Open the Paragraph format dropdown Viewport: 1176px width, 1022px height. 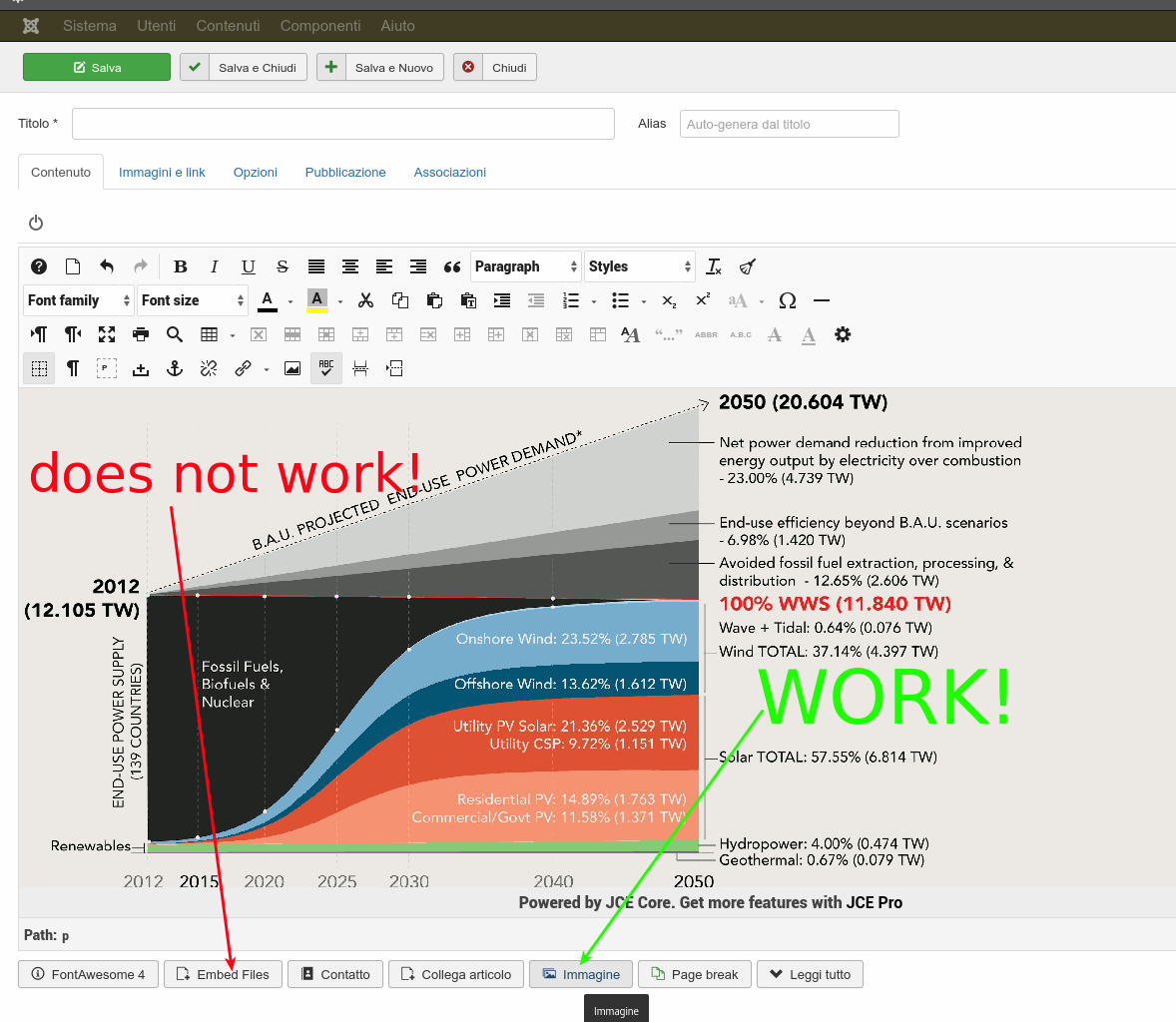tap(526, 266)
